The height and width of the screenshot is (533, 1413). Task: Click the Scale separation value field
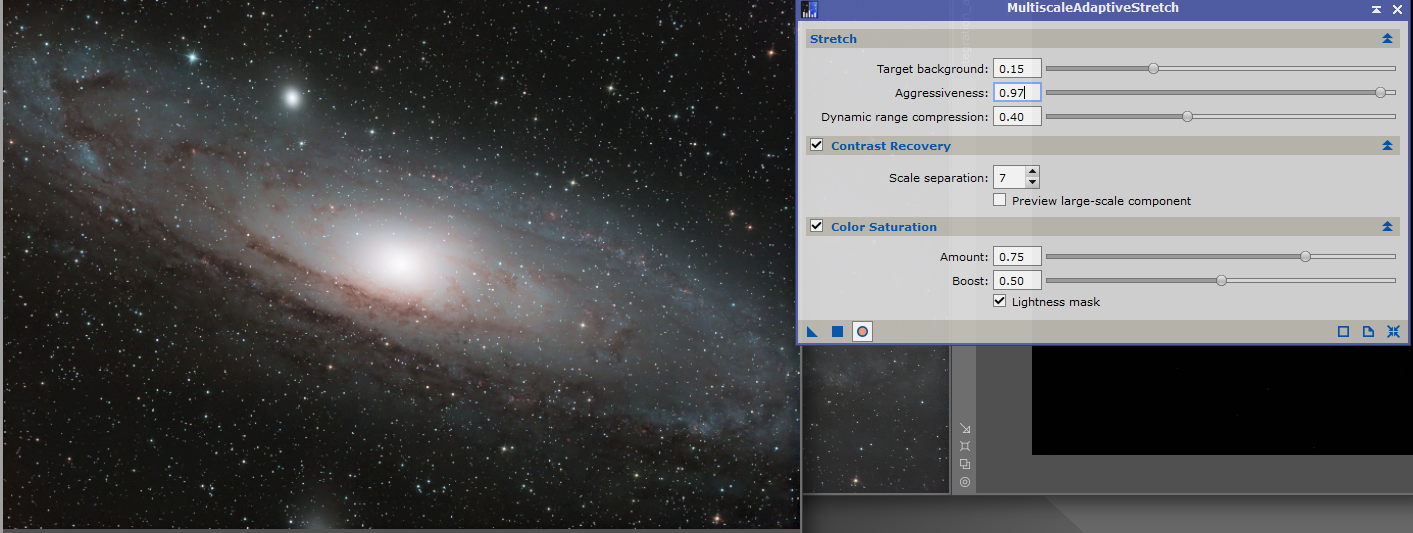pos(1009,178)
